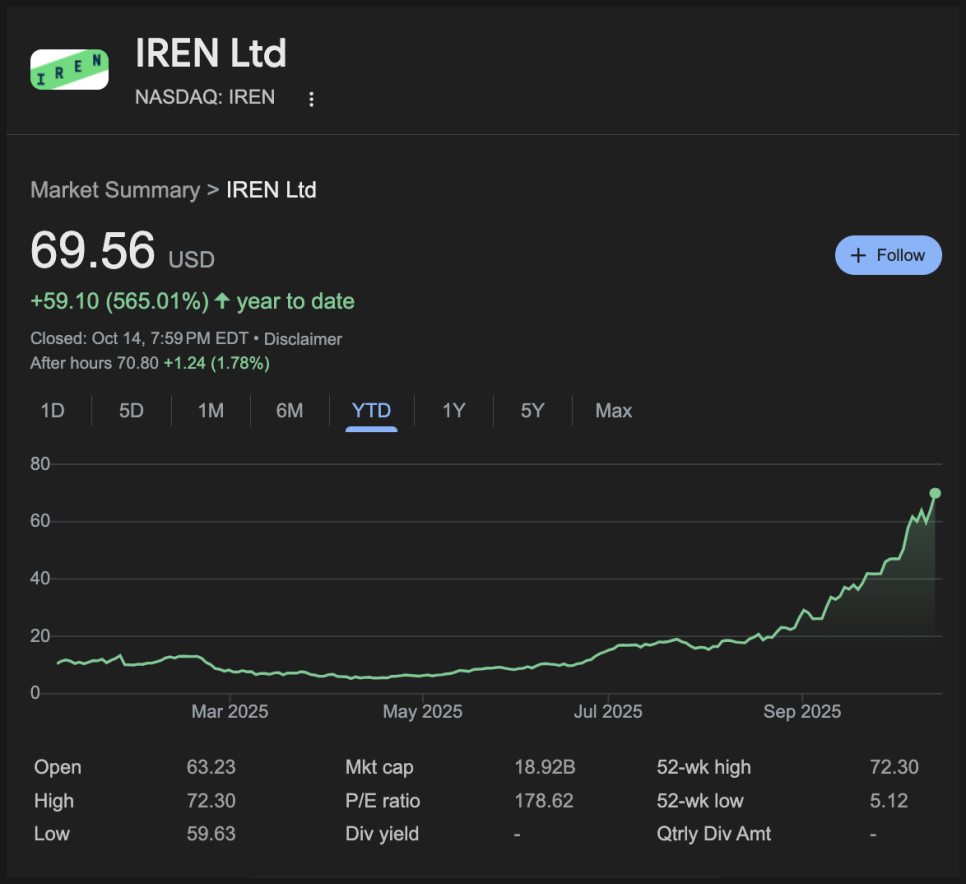Select the 6M time range tab
The width and height of the screenshot is (966, 884).
tap(289, 411)
